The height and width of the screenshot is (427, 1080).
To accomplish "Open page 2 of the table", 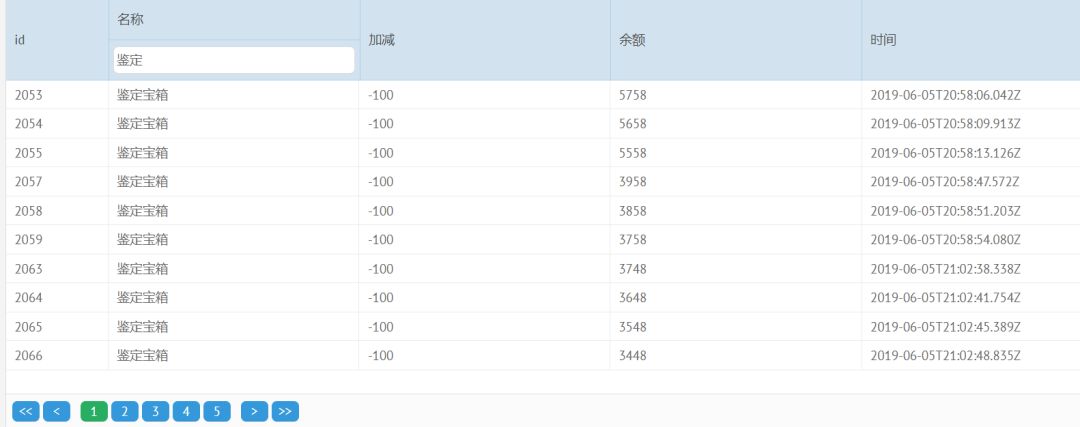I will coord(125,411).
